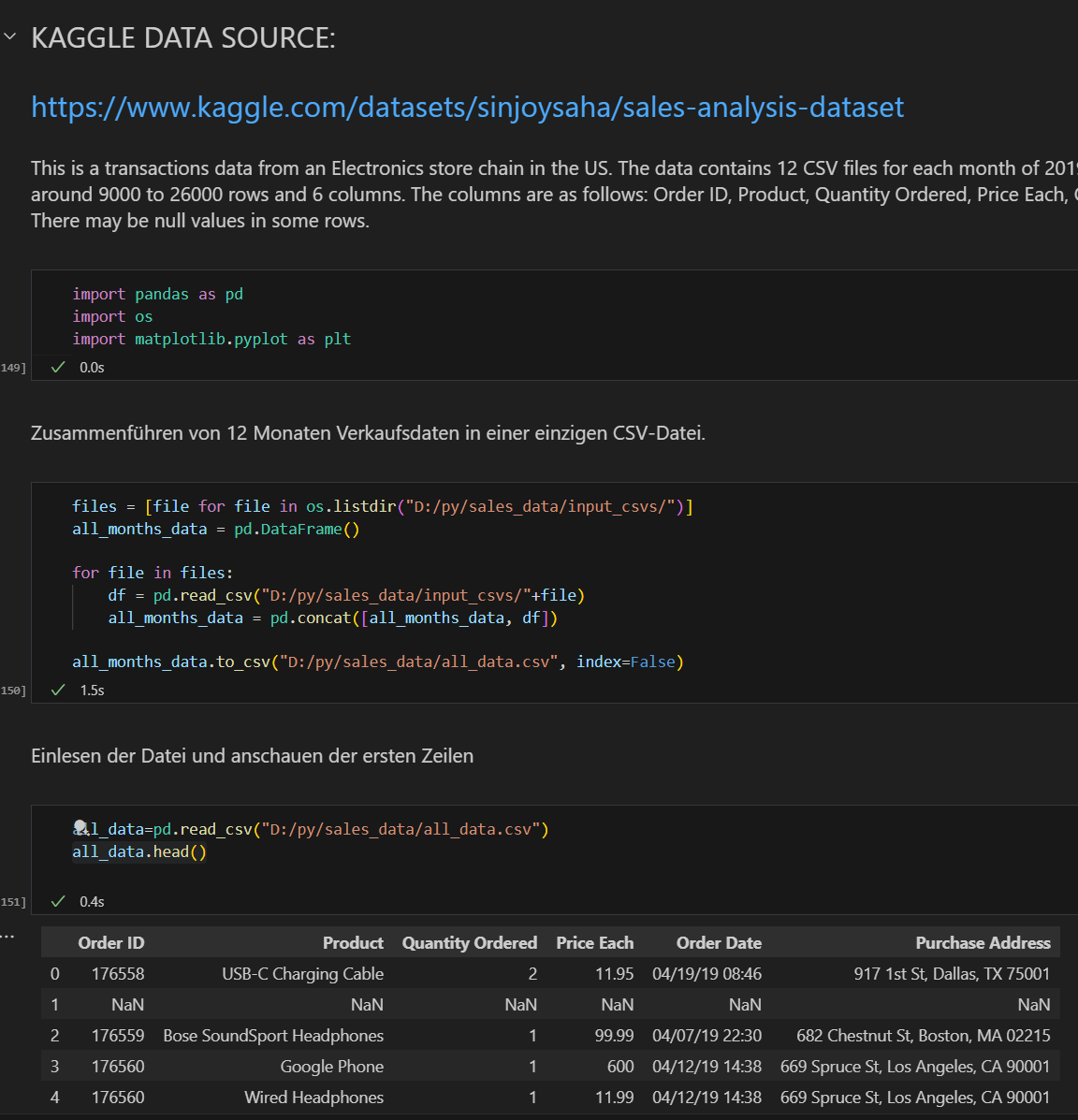Viewport: 1078px width, 1120px height.
Task: Click the quantity cell '2' in USB-C row
Action: click(x=533, y=974)
